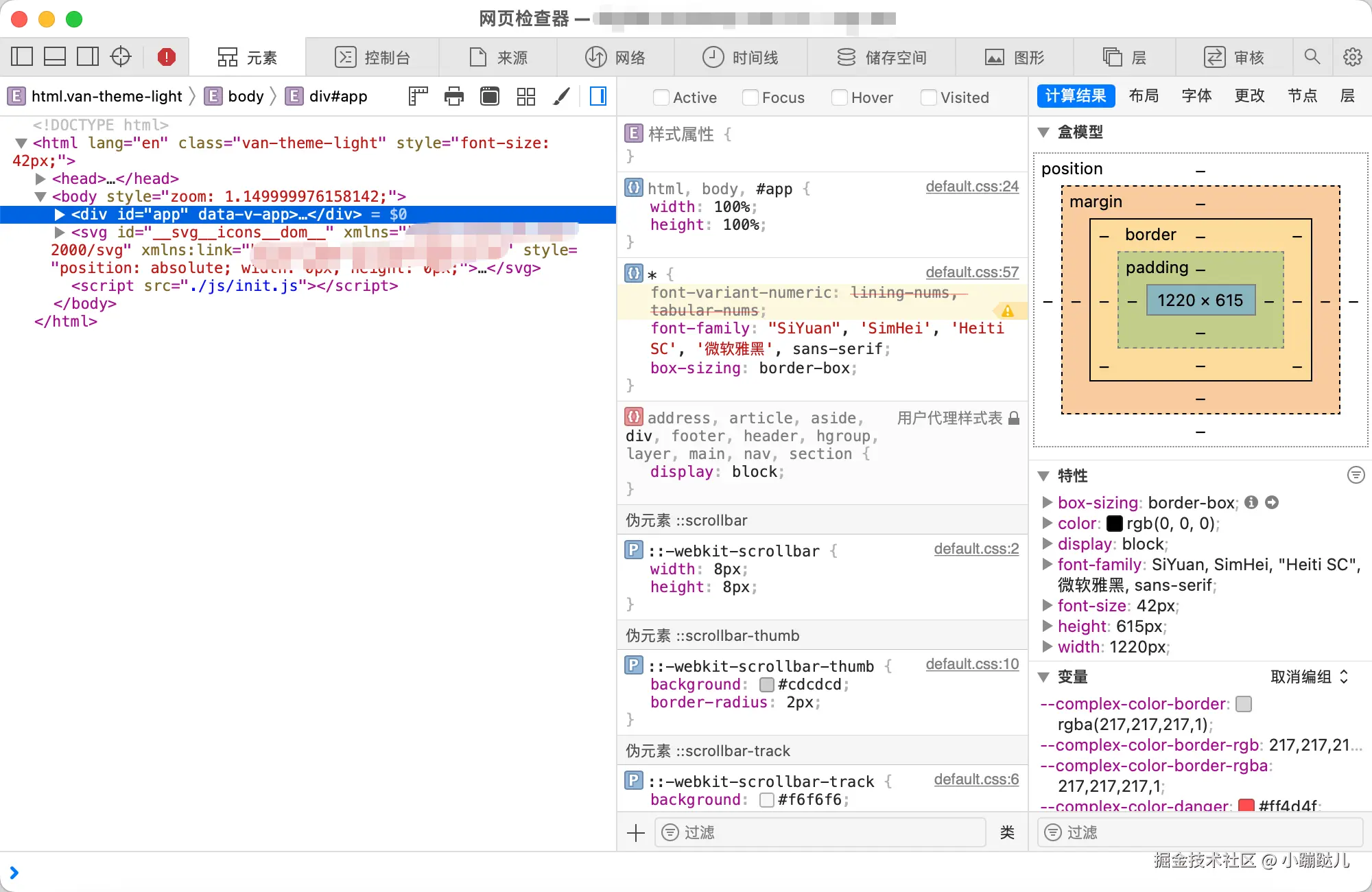Click the red error indicator icon

pos(166,57)
